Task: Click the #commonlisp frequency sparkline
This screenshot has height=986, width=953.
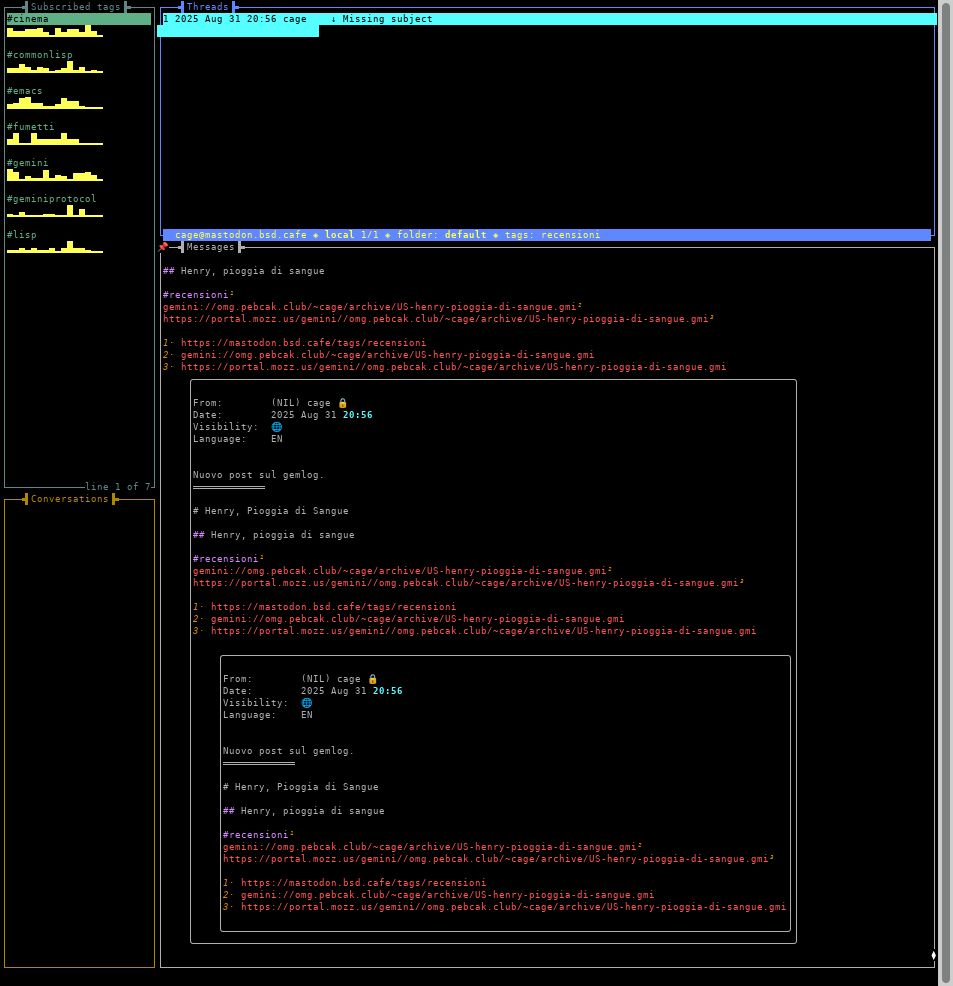Action: (55, 66)
